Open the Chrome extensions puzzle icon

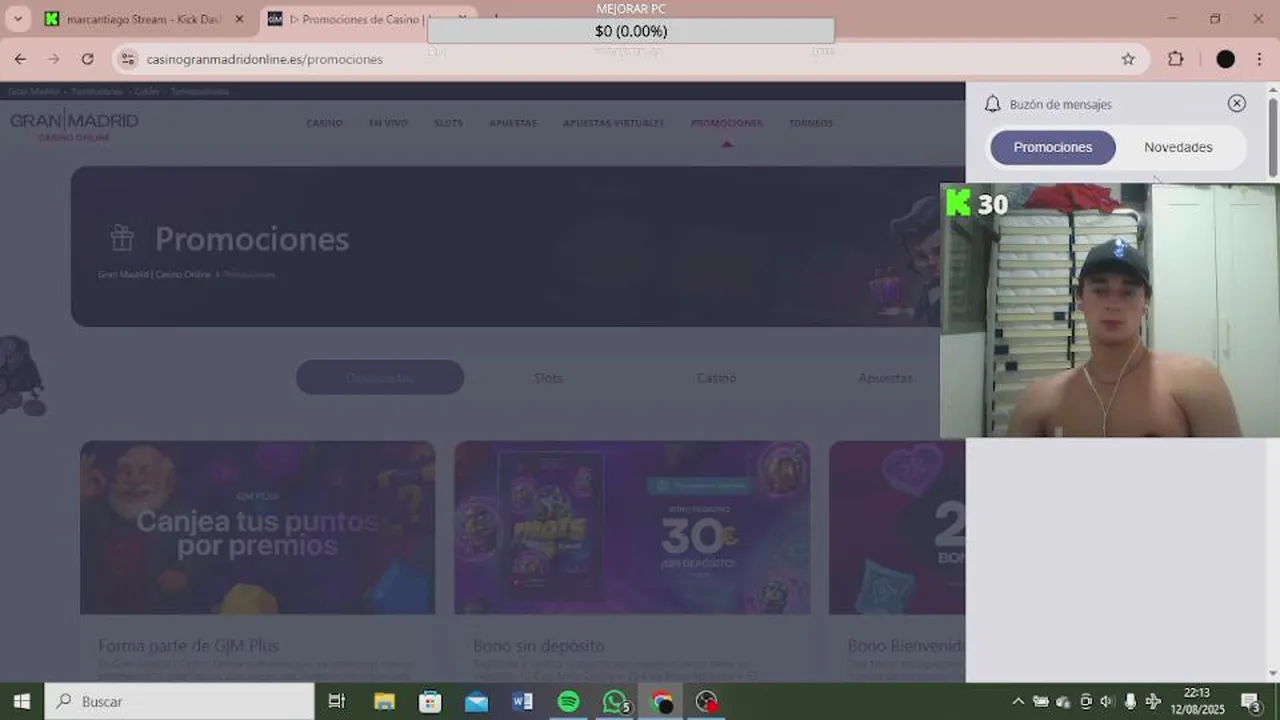(x=1176, y=59)
